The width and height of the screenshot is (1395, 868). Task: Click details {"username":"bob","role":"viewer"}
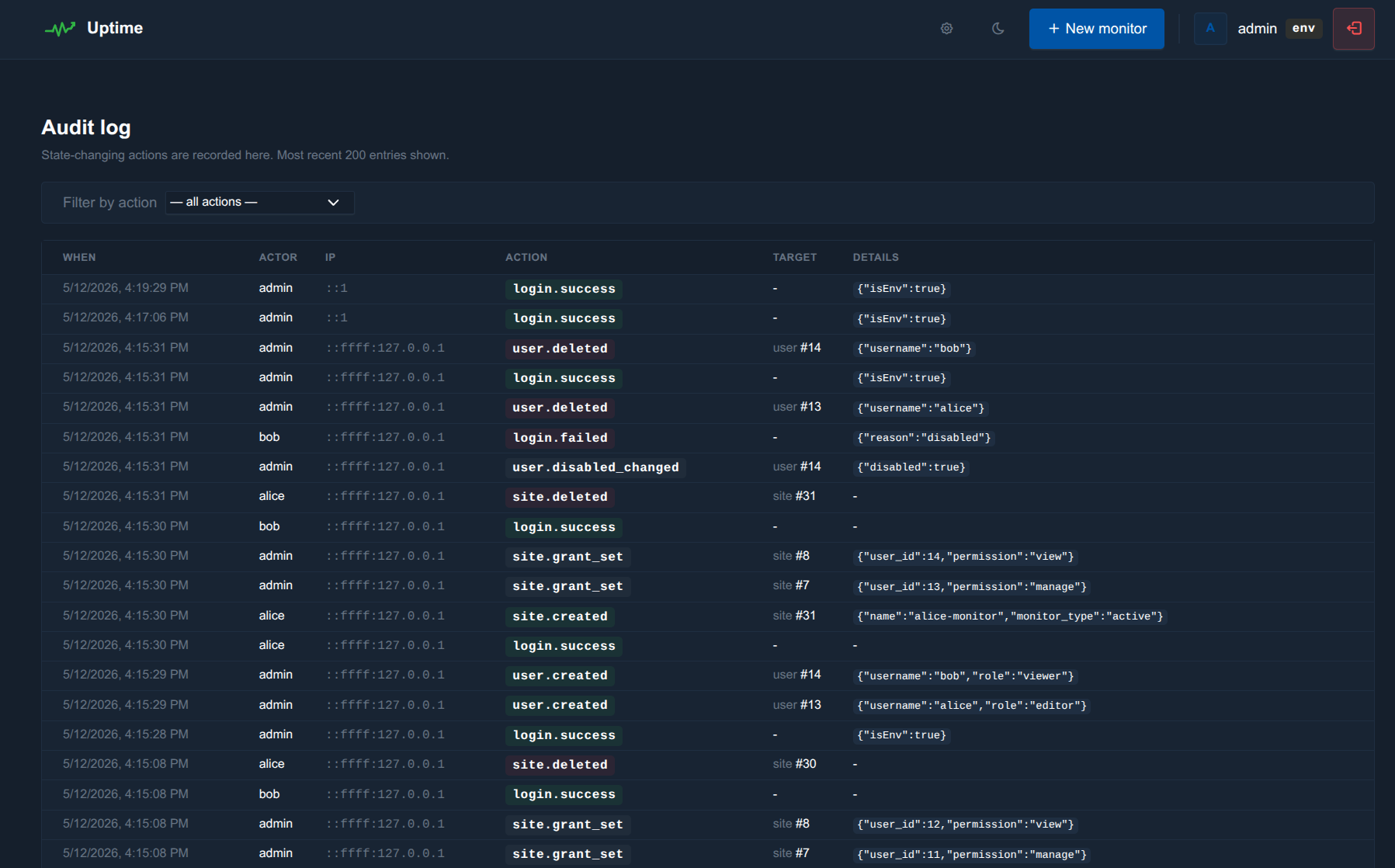pos(966,676)
